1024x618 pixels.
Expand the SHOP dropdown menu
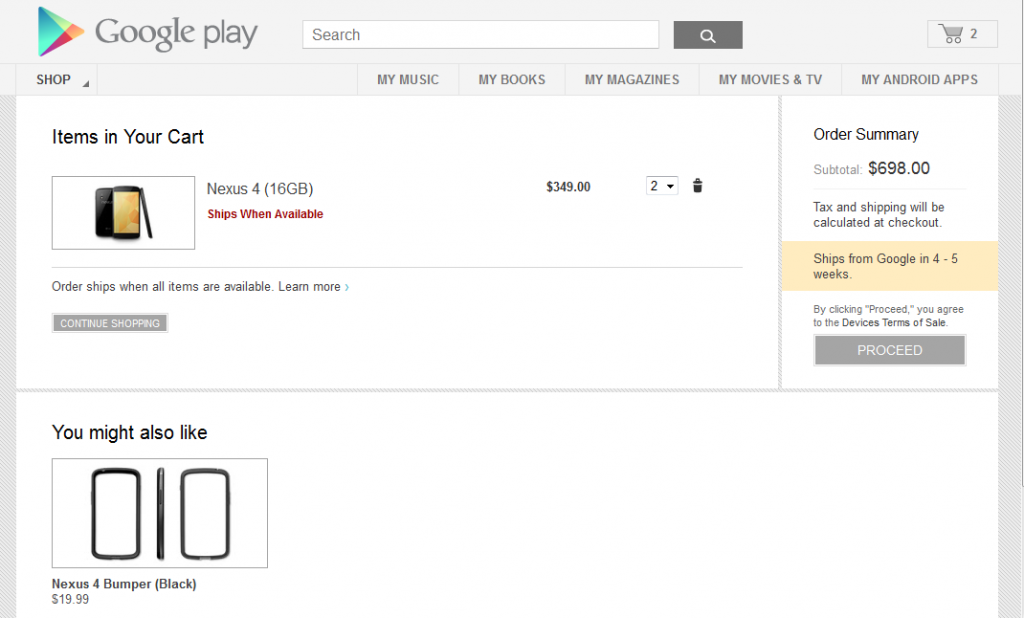pyautogui.click(x=57, y=80)
